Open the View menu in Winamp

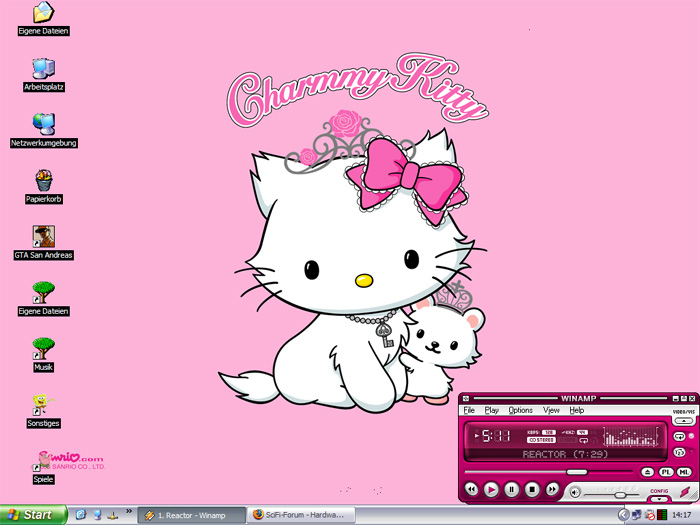[x=551, y=410]
